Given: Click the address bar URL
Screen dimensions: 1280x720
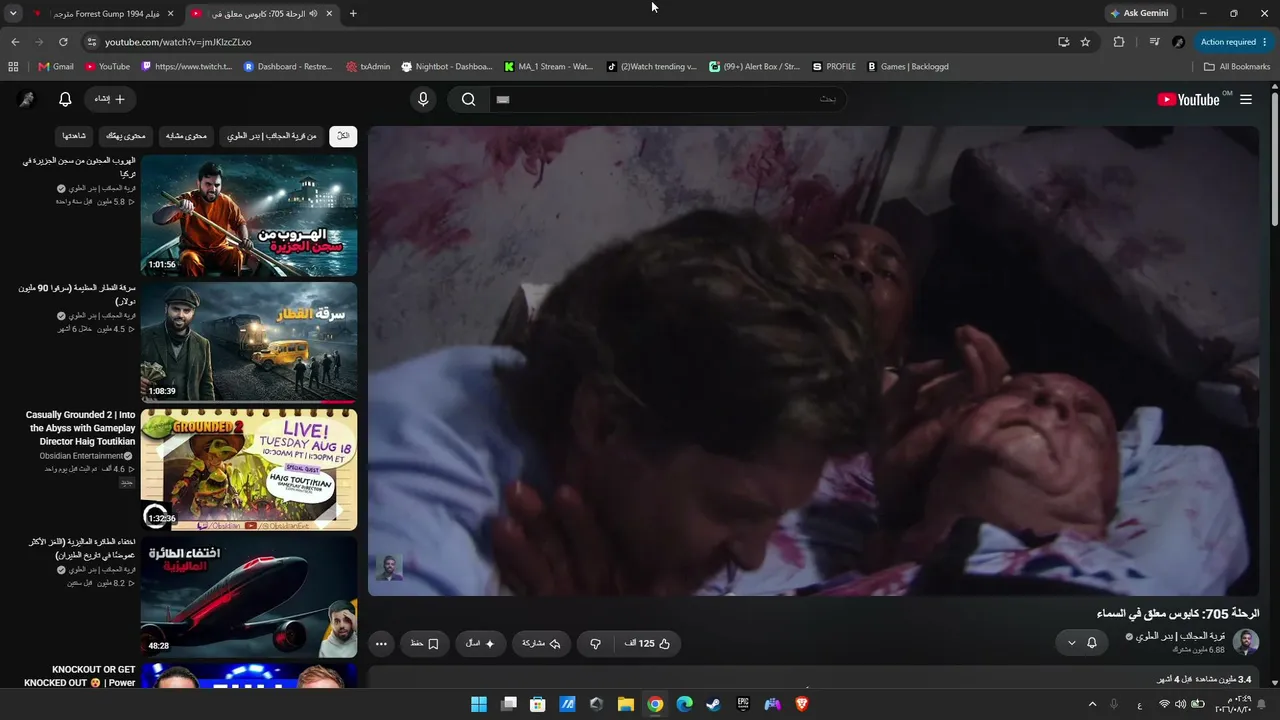Looking at the screenshot, I should (x=178, y=42).
